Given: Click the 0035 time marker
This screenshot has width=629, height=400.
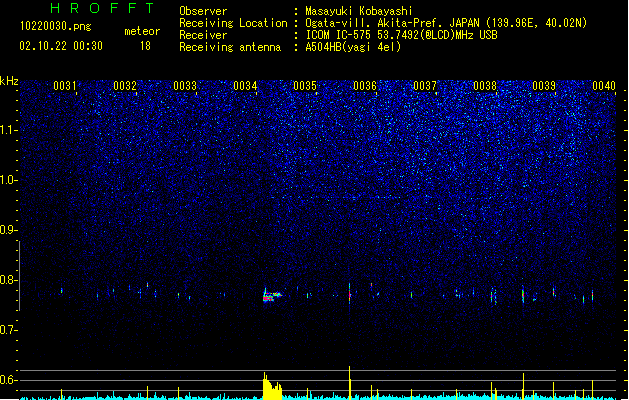Looking at the screenshot, I should 305,86.
